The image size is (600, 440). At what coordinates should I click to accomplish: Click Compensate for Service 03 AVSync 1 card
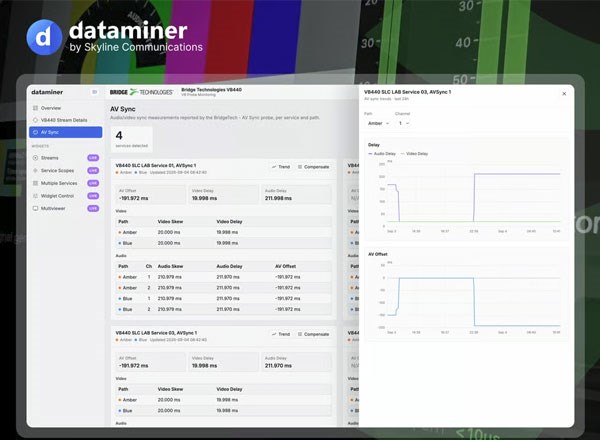coord(313,334)
